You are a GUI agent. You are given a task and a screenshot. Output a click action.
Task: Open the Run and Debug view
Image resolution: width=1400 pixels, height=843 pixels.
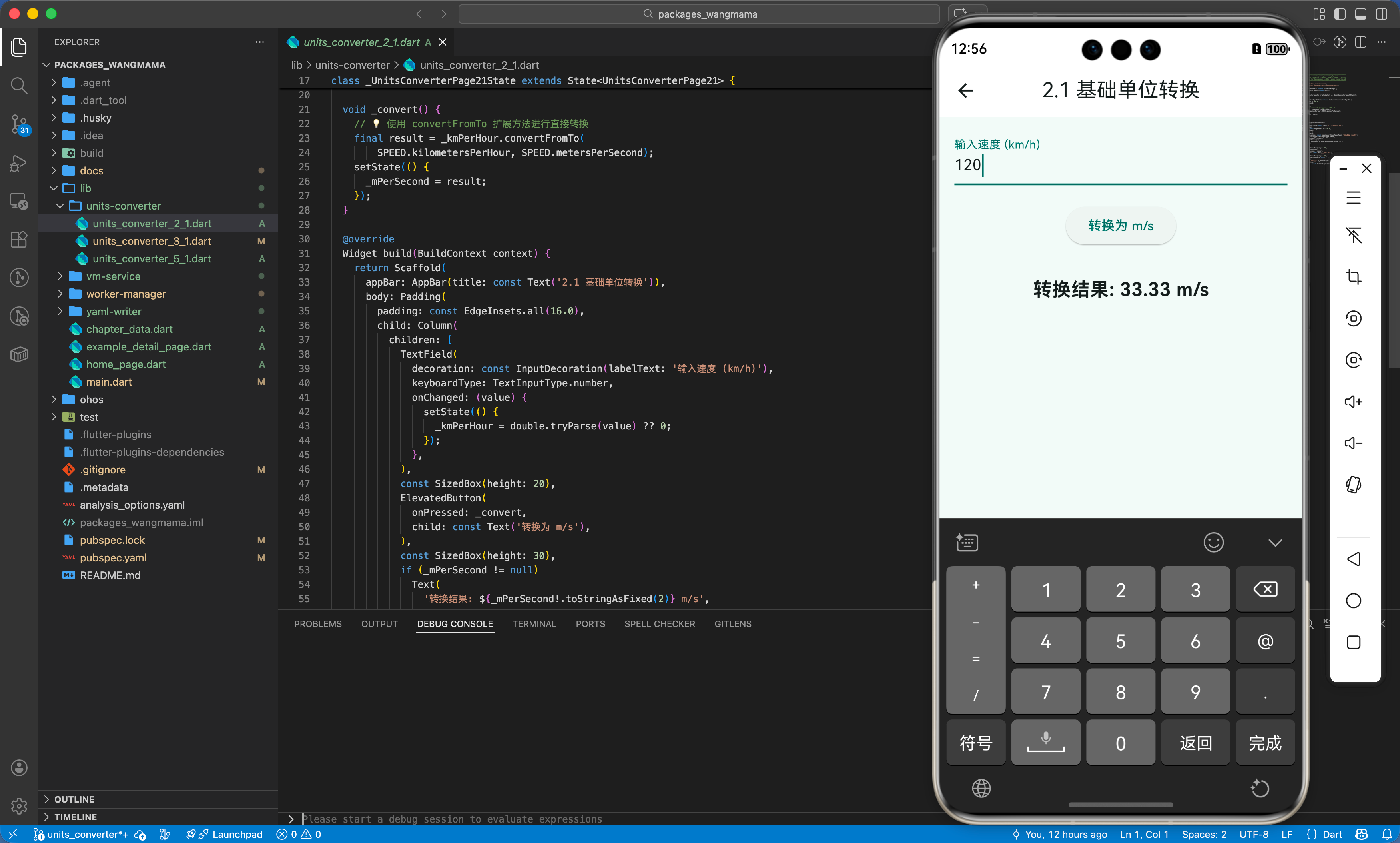coord(19,163)
